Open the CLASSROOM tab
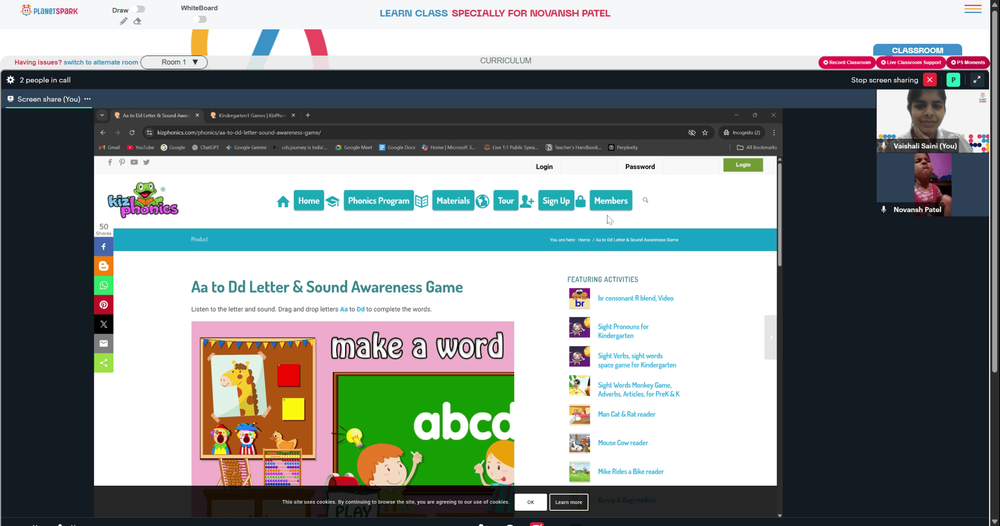The height and width of the screenshot is (526, 1000). click(x=917, y=50)
